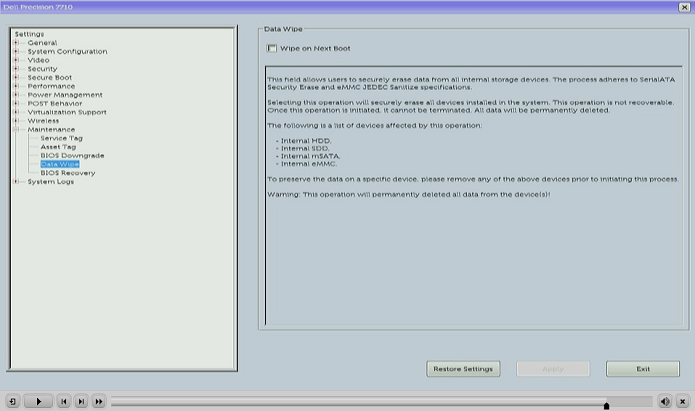
Task: Expand the Performance node
Action: pos(16,86)
